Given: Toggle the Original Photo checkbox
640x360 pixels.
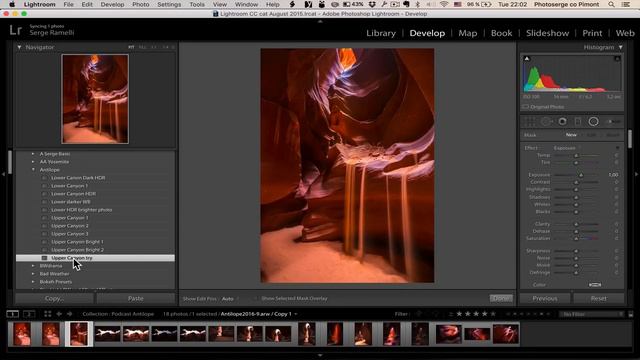Looking at the screenshot, I should [526, 107].
